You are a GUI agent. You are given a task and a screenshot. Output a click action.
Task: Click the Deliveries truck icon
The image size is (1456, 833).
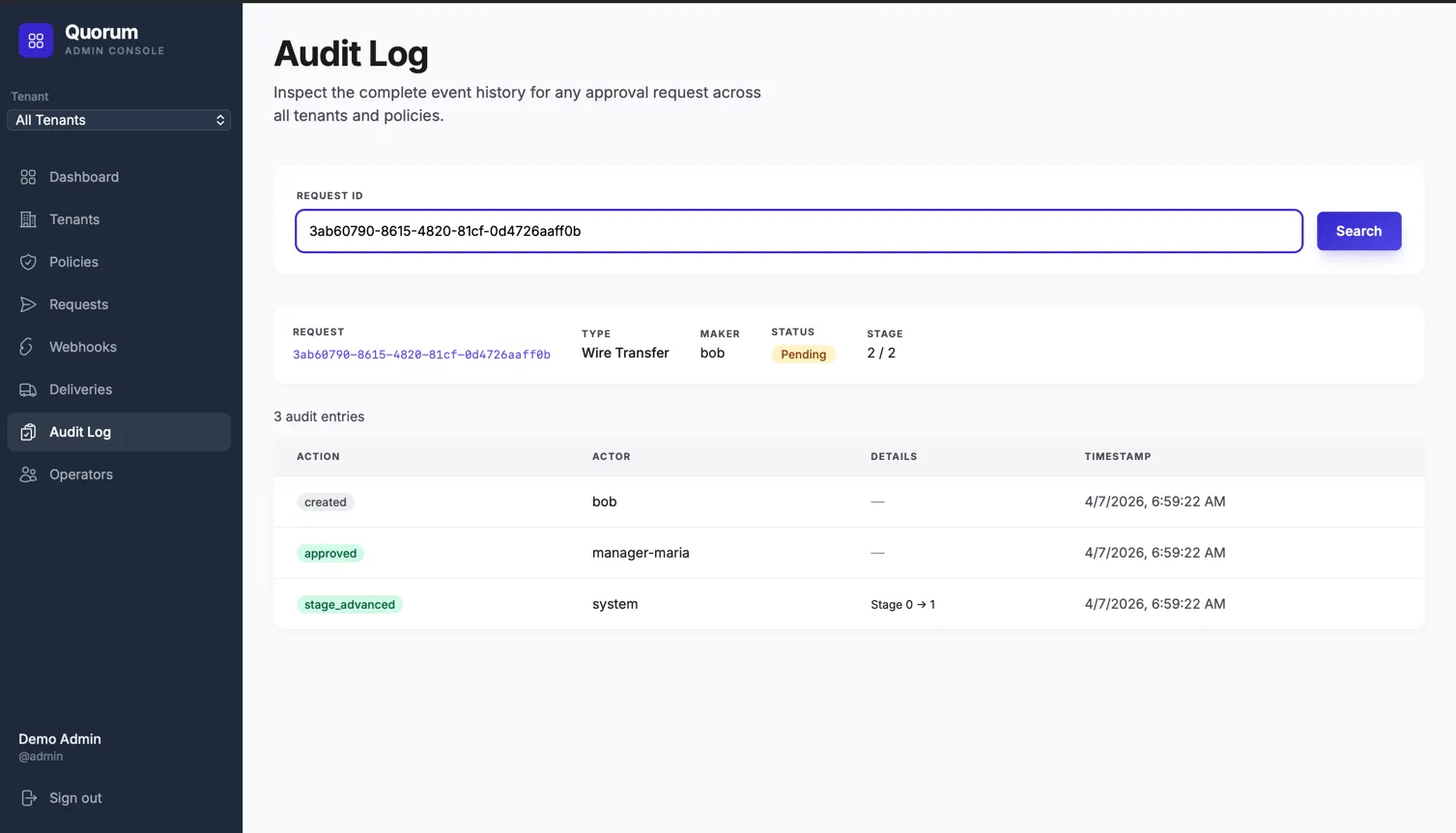pos(28,389)
